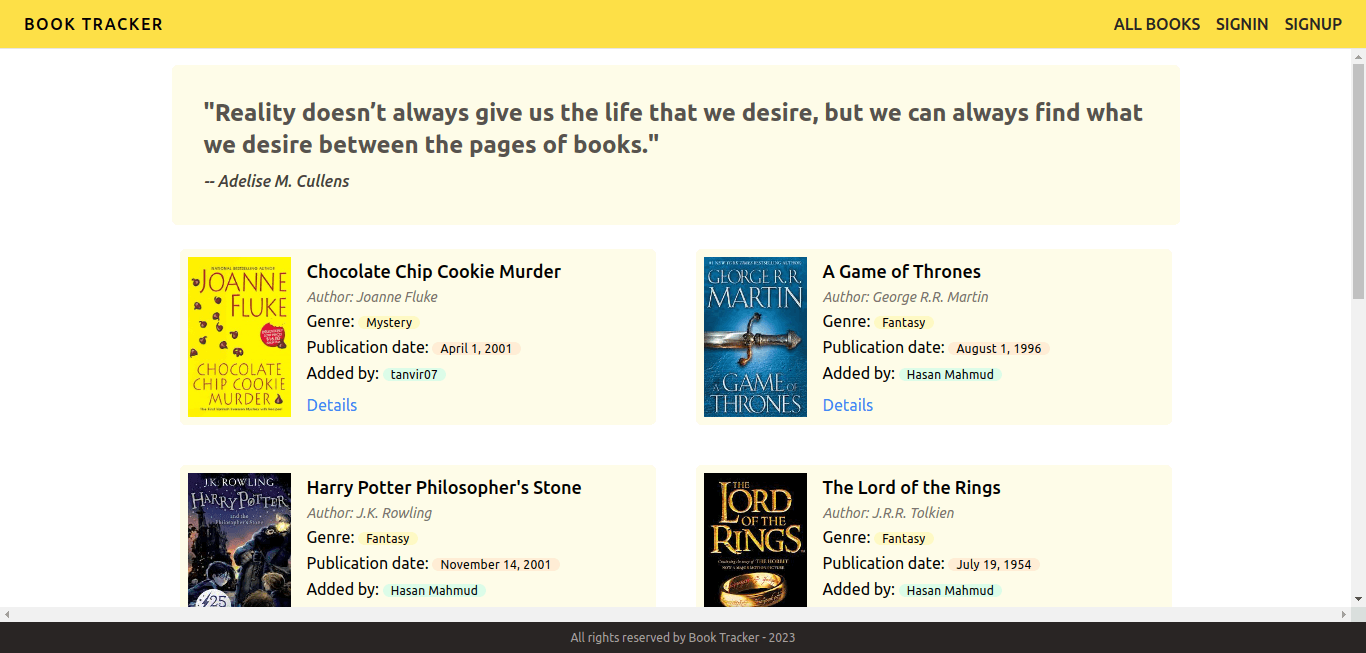
Task: Go to the SIGNIN page
Action: pyautogui.click(x=1242, y=23)
